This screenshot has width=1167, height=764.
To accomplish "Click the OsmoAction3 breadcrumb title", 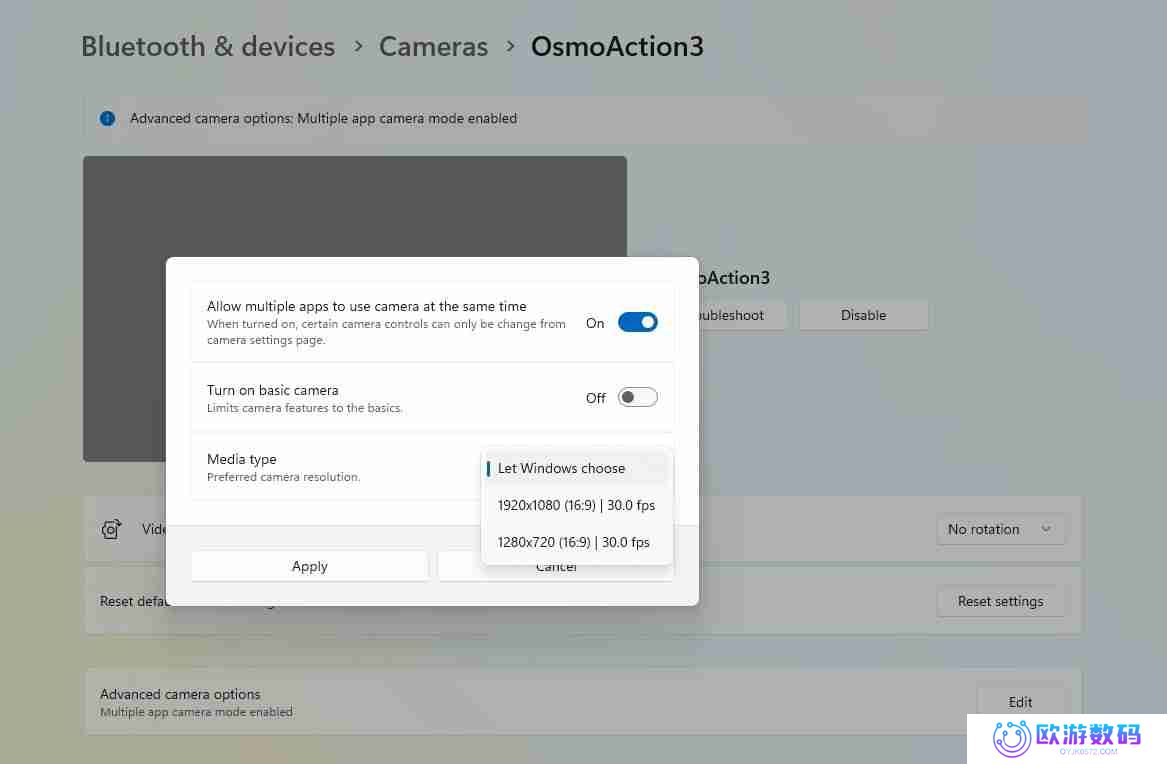I will pyautogui.click(x=617, y=46).
